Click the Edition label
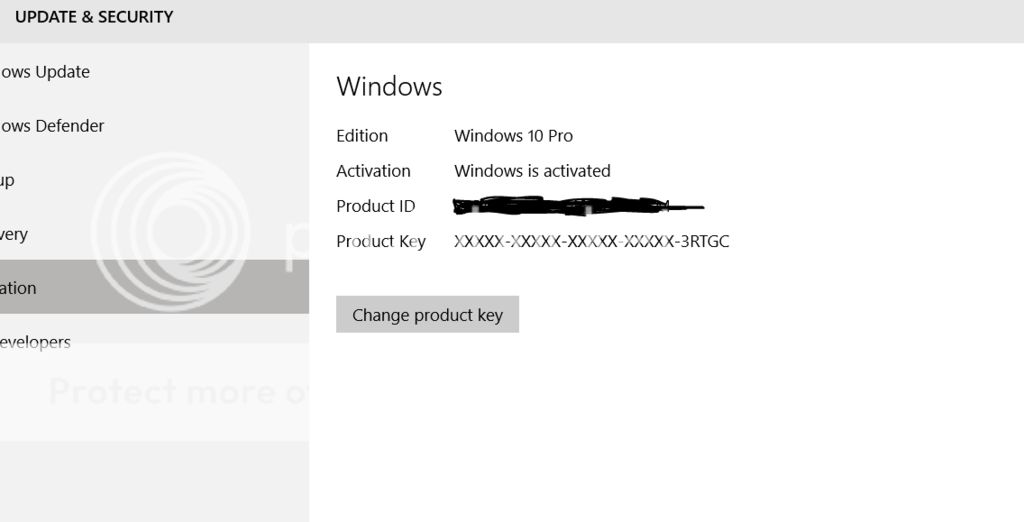The image size is (1024, 522). (x=362, y=136)
